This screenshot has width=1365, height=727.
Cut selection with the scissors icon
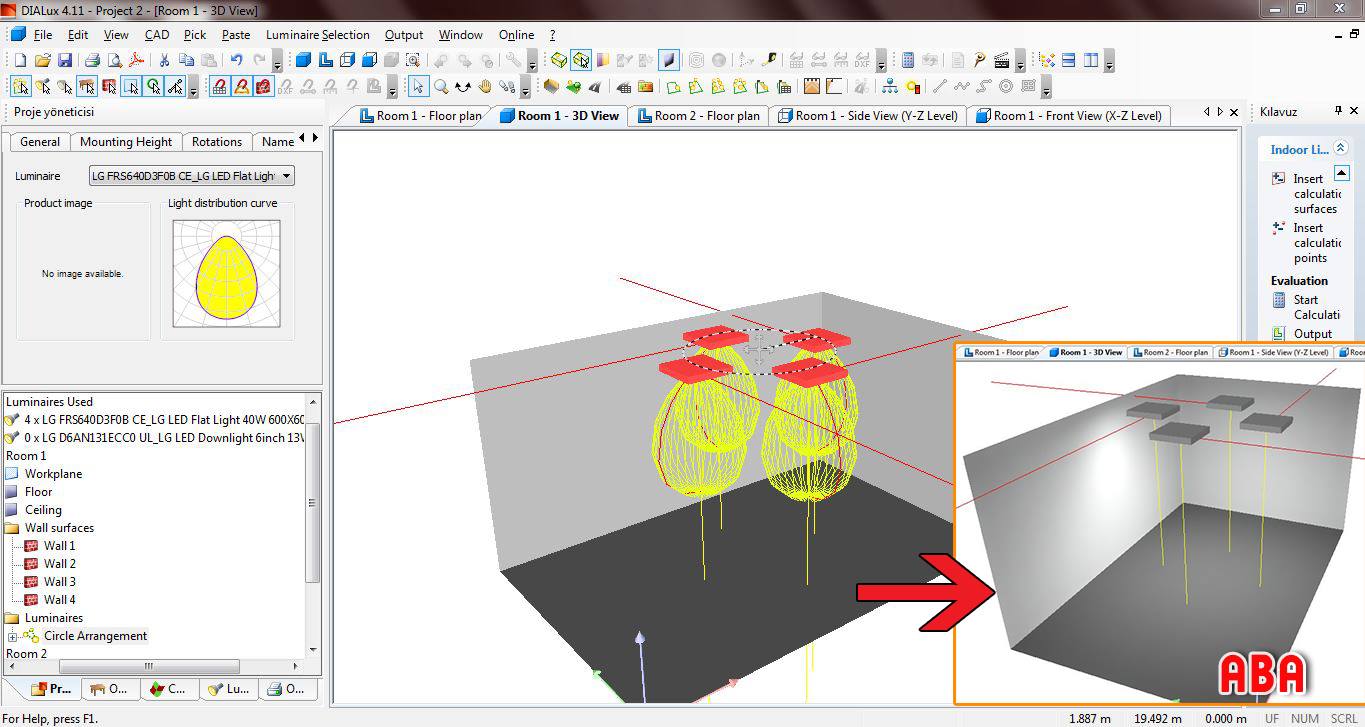tap(164, 61)
